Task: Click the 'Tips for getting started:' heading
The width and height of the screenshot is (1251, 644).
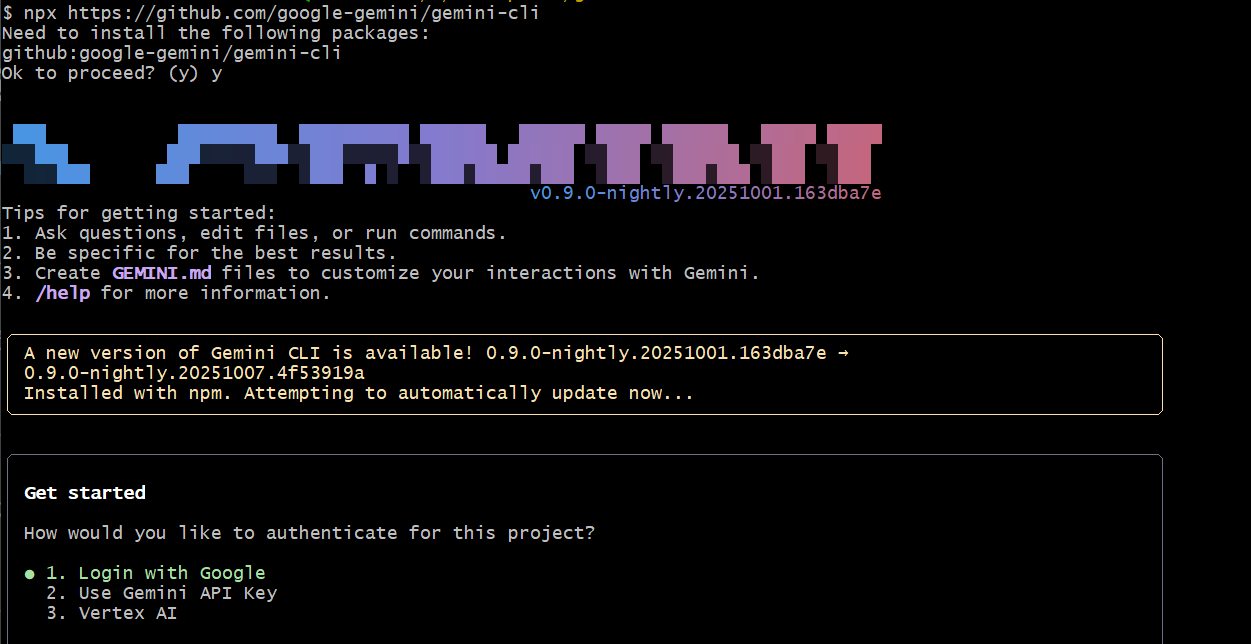Action: 139,213
